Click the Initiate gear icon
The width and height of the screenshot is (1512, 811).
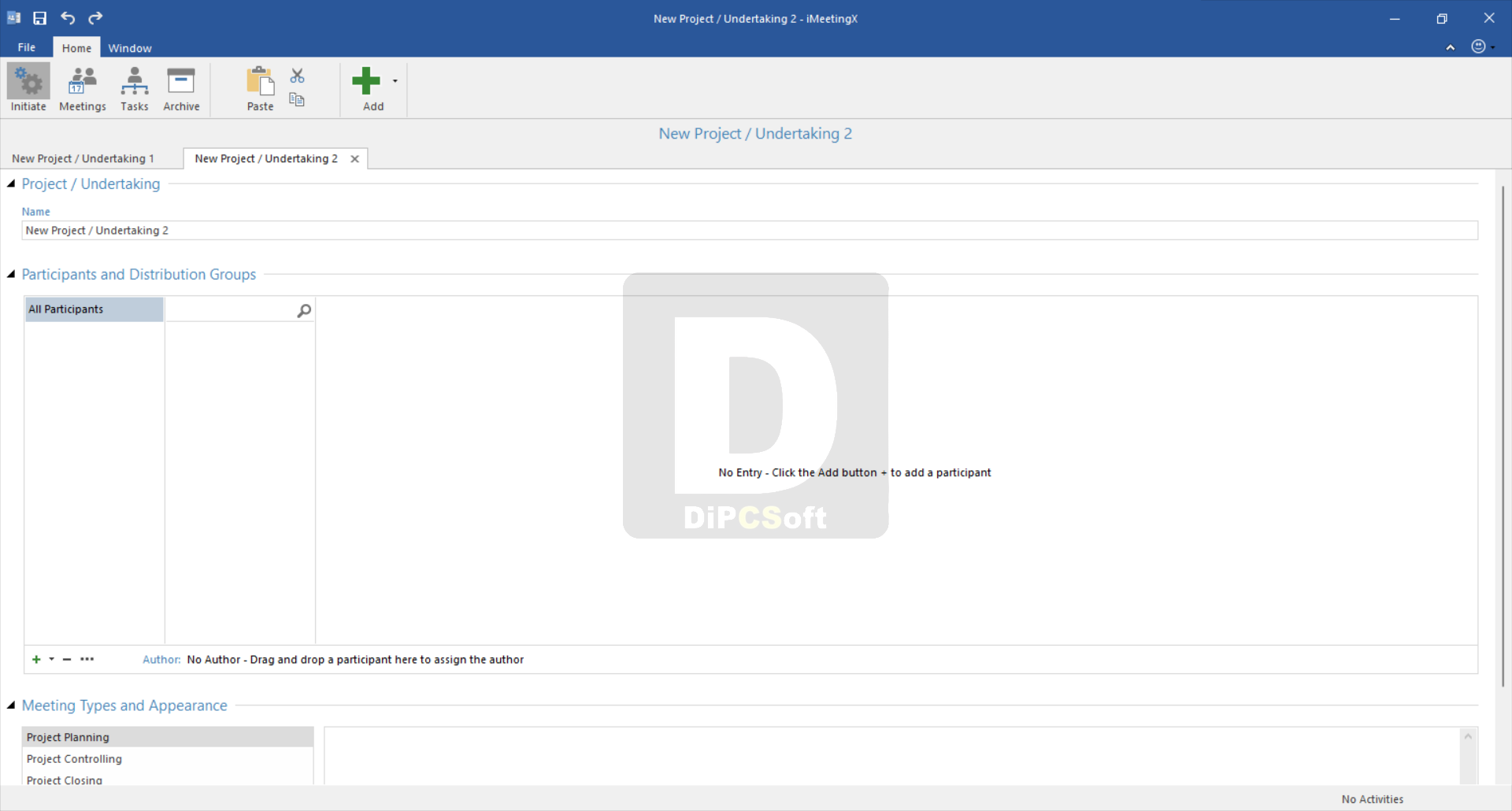tap(28, 81)
